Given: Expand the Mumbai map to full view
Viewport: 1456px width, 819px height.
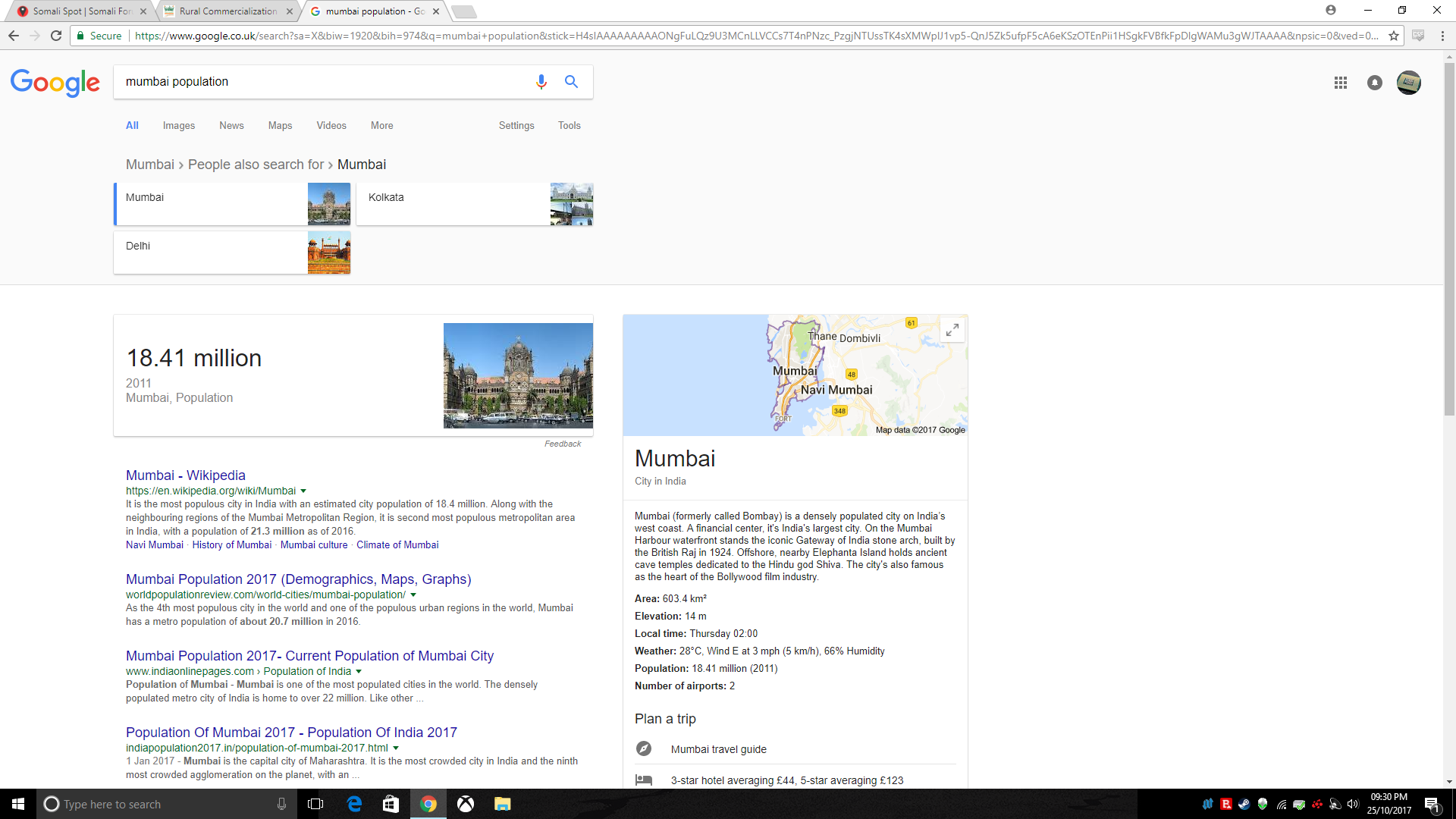Looking at the screenshot, I should (952, 330).
